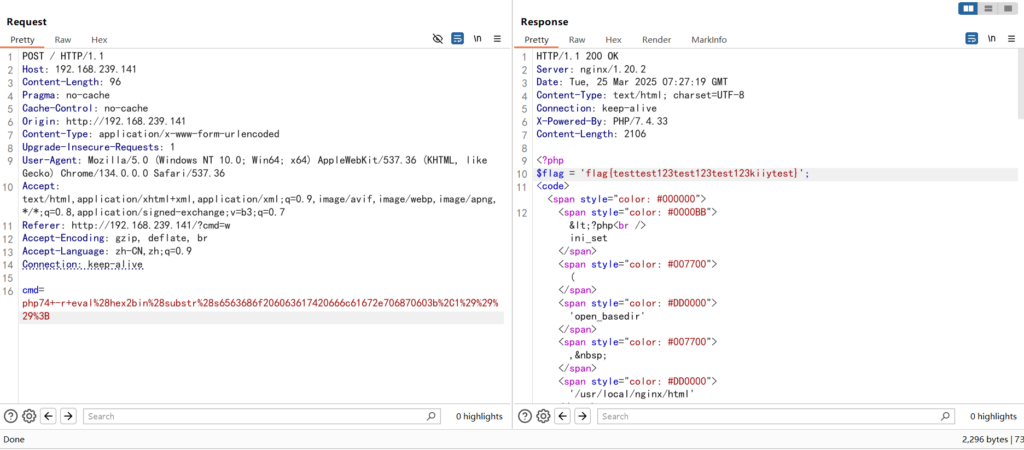
Task: Open search settings gear under Response
Action: point(543,416)
